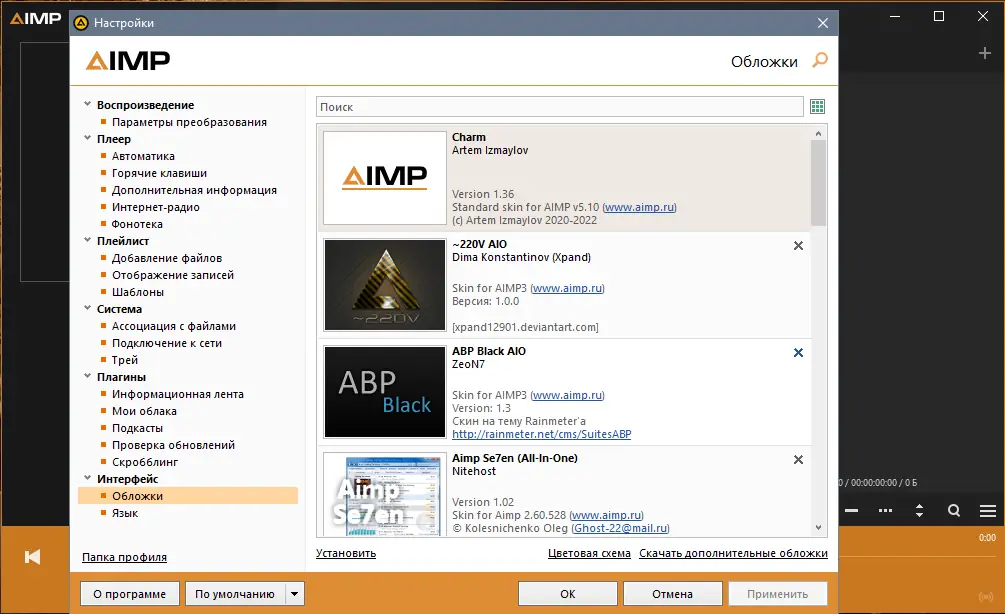Open Информационная лента plugin page
This screenshot has width=1005, height=614.
(x=178, y=394)
